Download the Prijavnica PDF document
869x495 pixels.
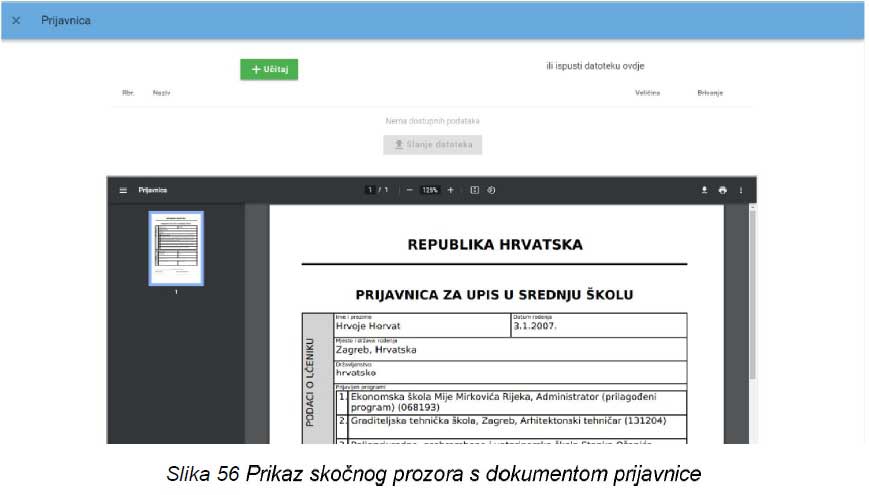(704, 190)
